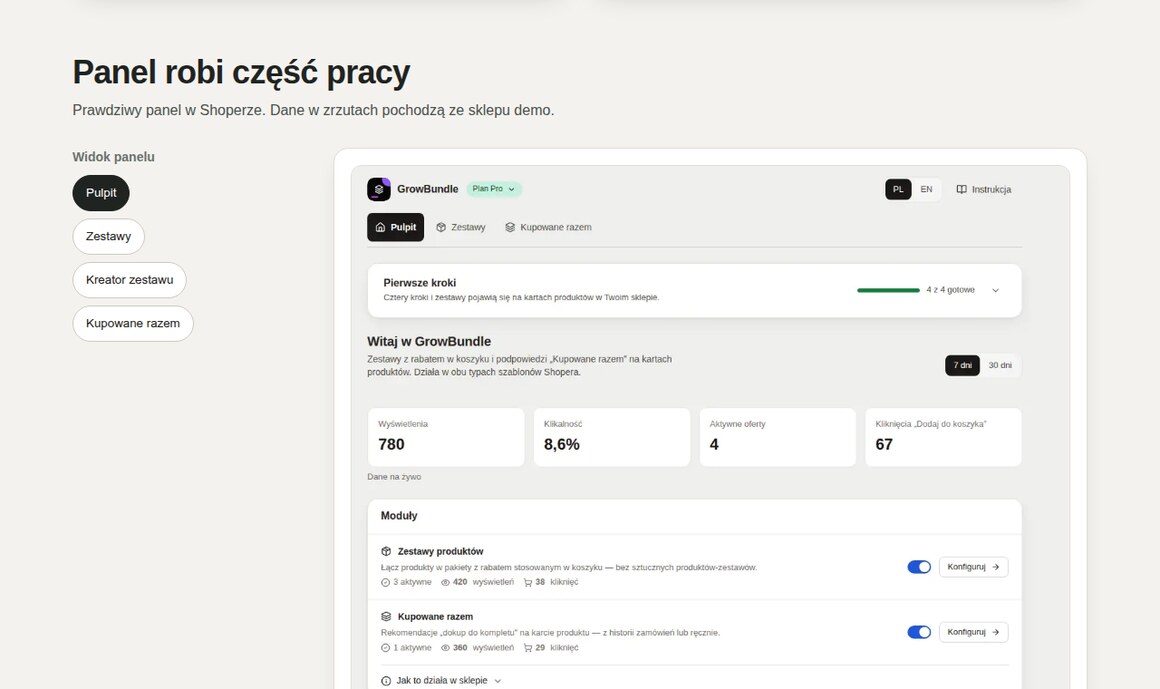Click the stack icon next to Kupowane razem module
This screenshot has height=689, width=1160.
tap(385, 616)
